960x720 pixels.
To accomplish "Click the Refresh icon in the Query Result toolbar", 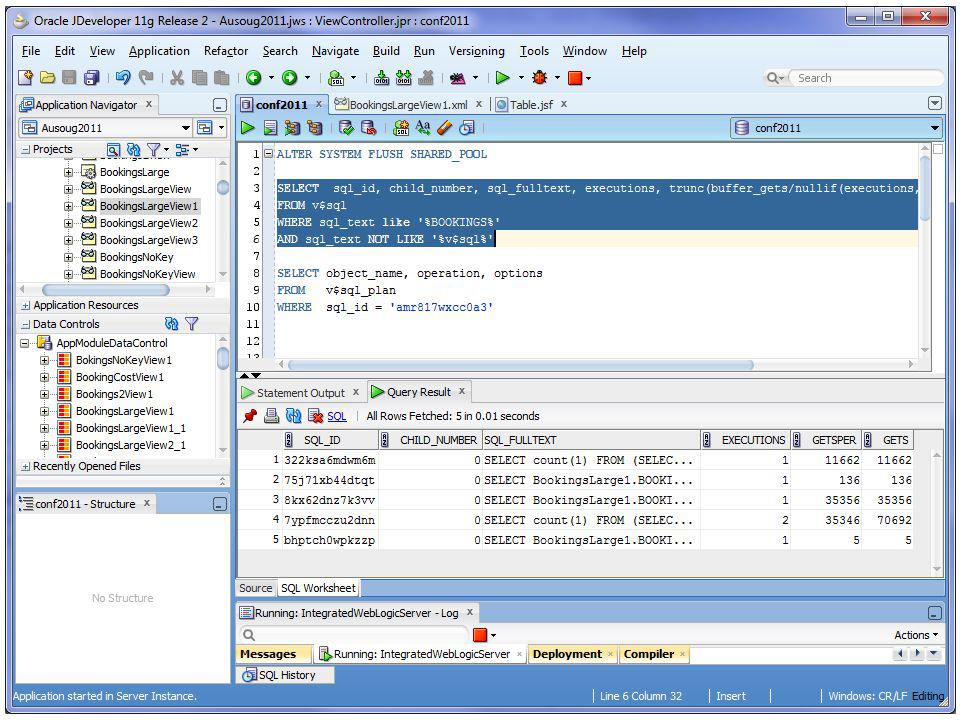I will [293, 416].
